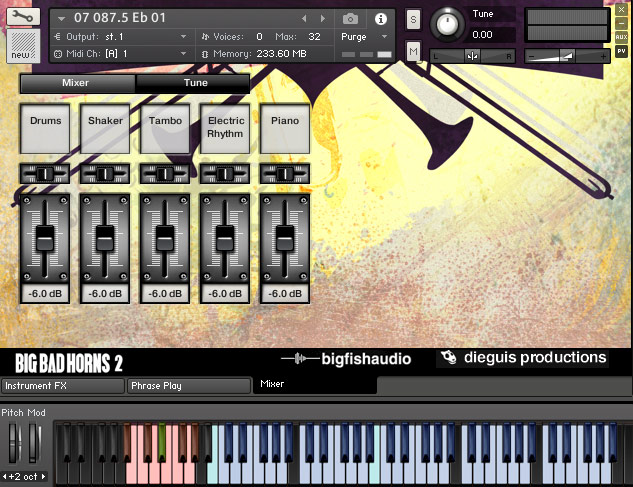Open the Instrument FX tab
Viewport: 633px width, 487px height.
click(x=63, y=386)
